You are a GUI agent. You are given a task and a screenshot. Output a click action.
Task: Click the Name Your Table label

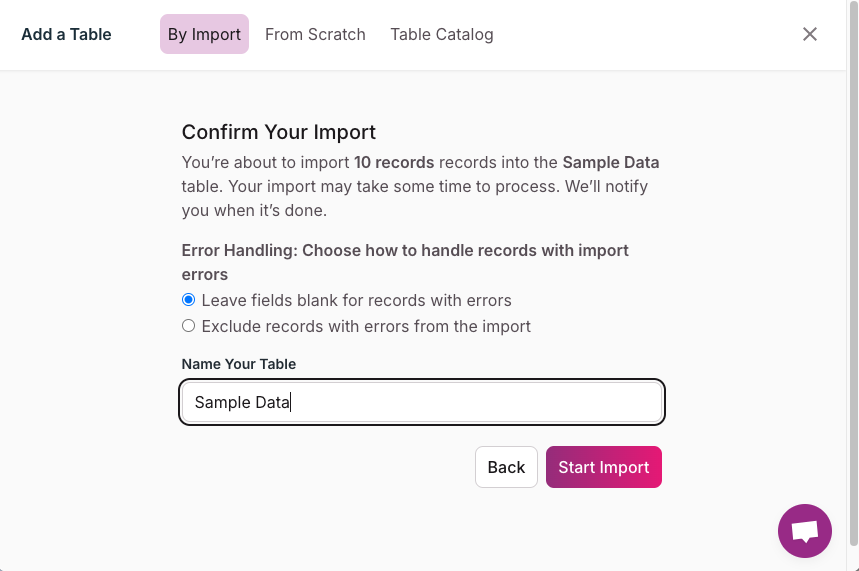tap(239, 364)
